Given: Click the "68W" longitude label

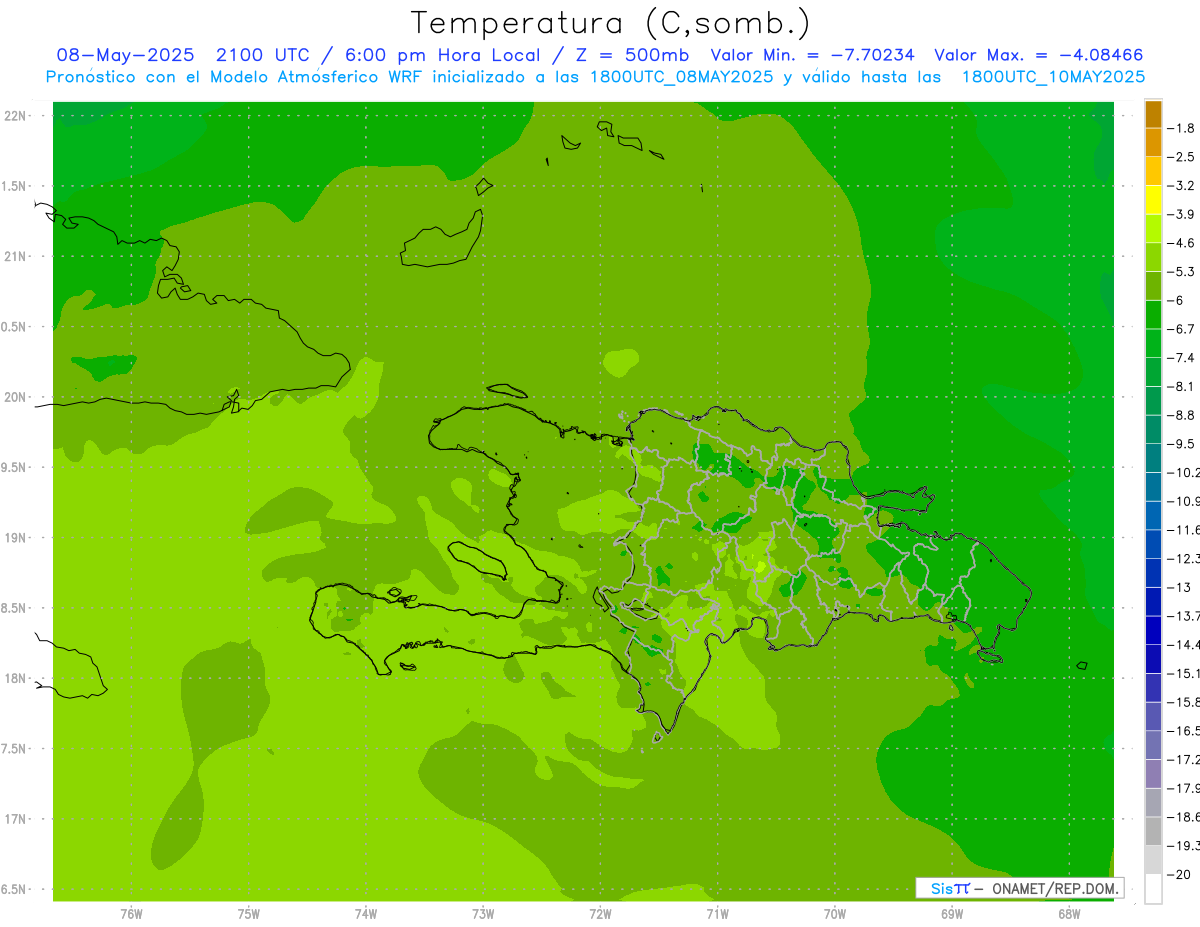Looking at the screenshot, I should (x=1069, y=913).
